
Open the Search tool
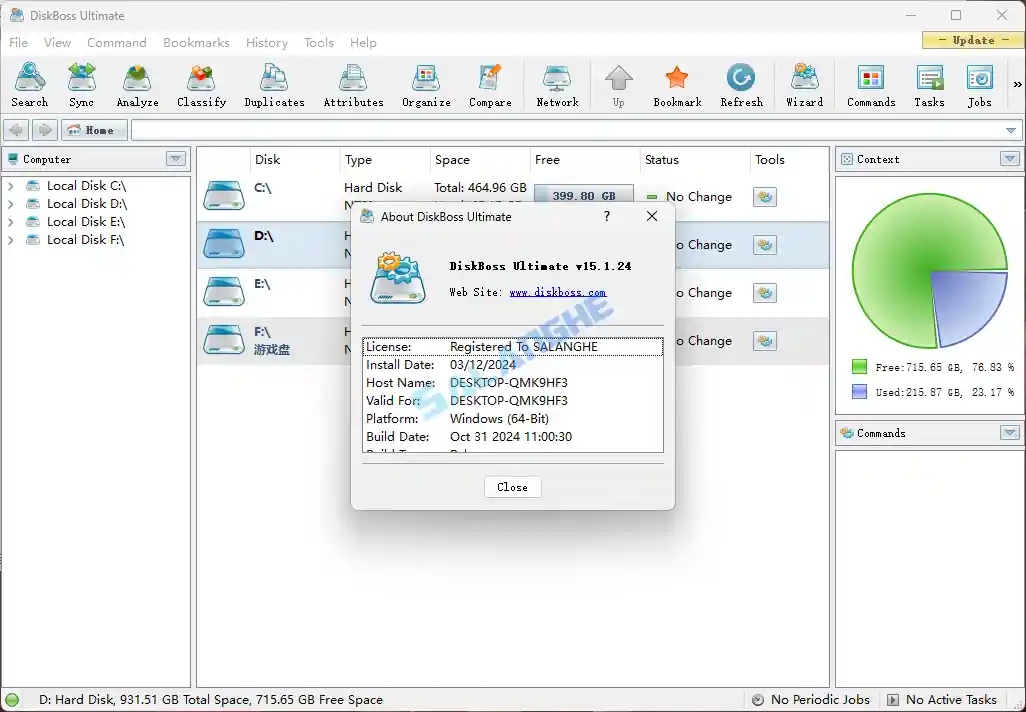[29, 84]
